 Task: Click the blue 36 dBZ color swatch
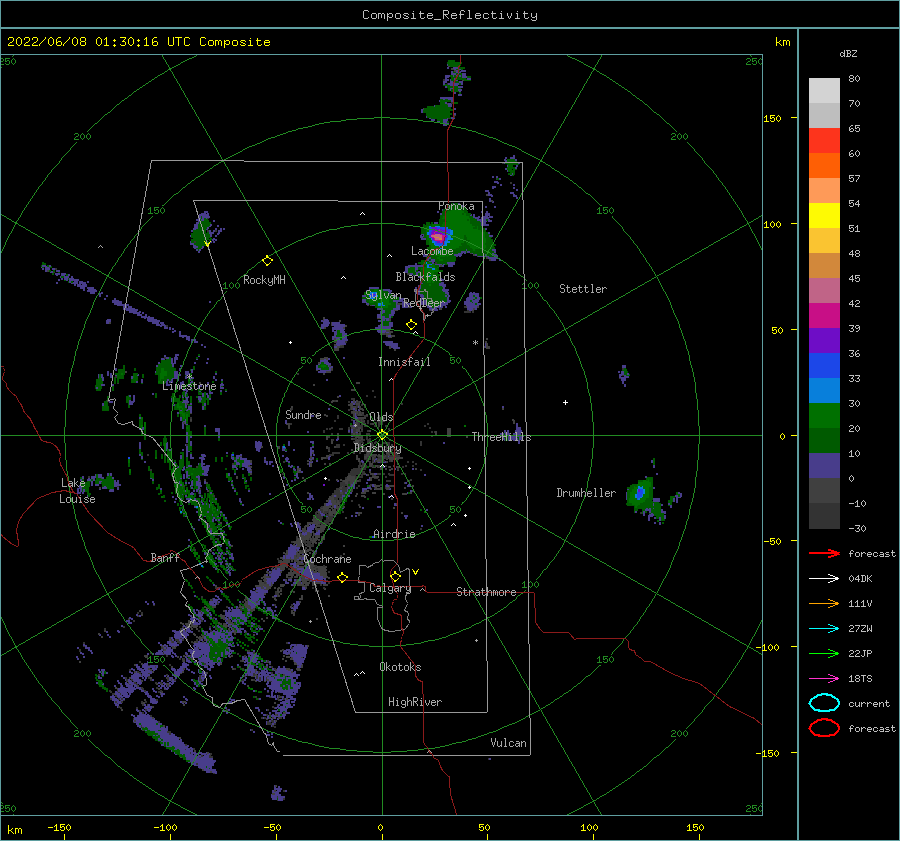(824, 366)
